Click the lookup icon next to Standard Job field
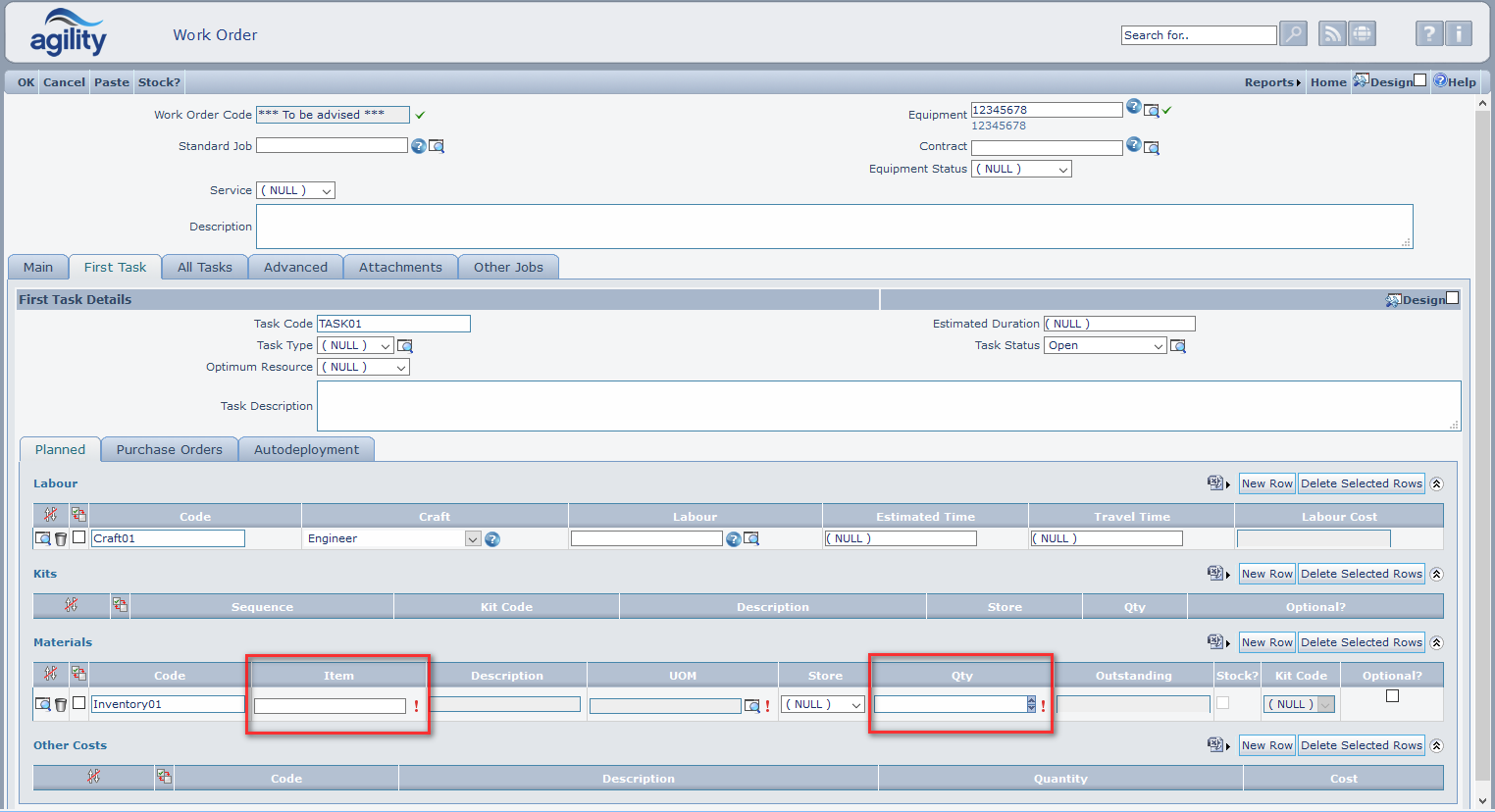This screenshot has width=1495, height=812. [x=436, y=145]
